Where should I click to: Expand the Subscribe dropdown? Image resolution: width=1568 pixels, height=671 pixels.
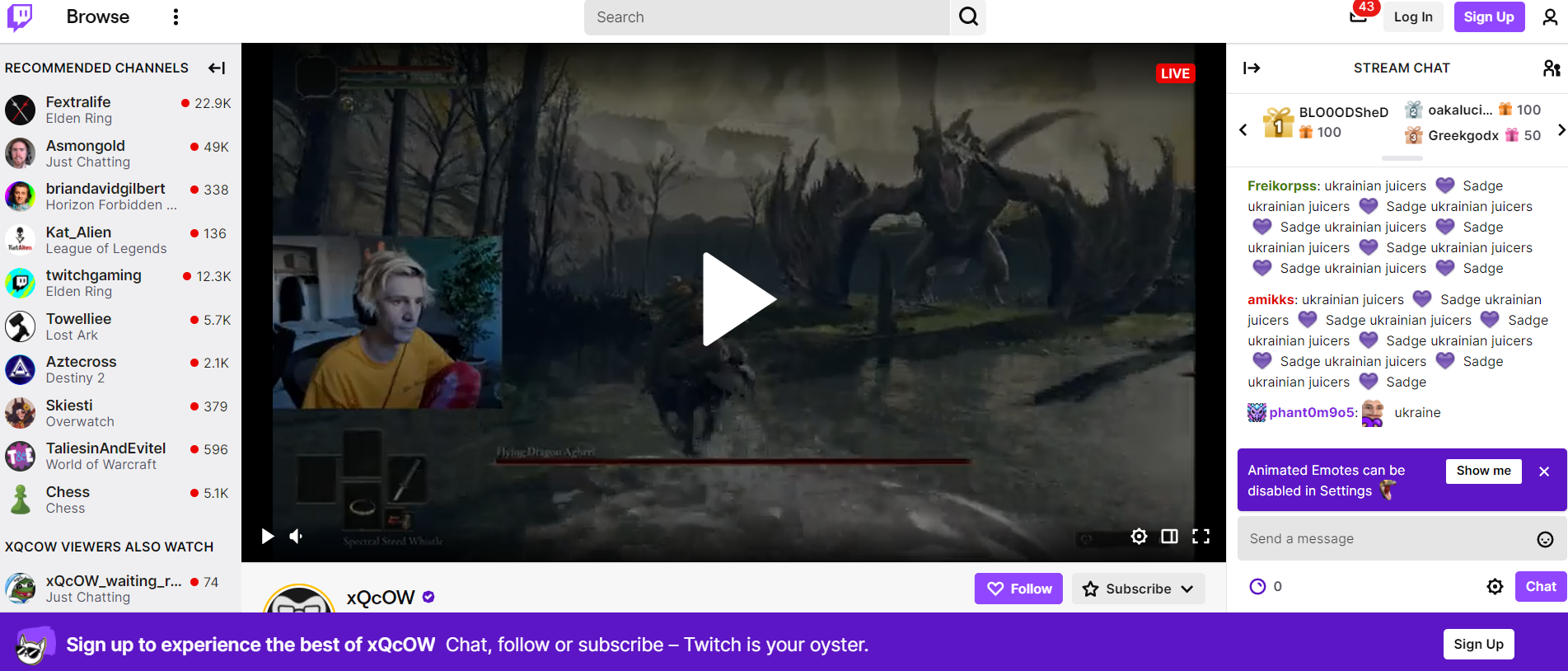pyautogui.click(x=1139, y=589)
